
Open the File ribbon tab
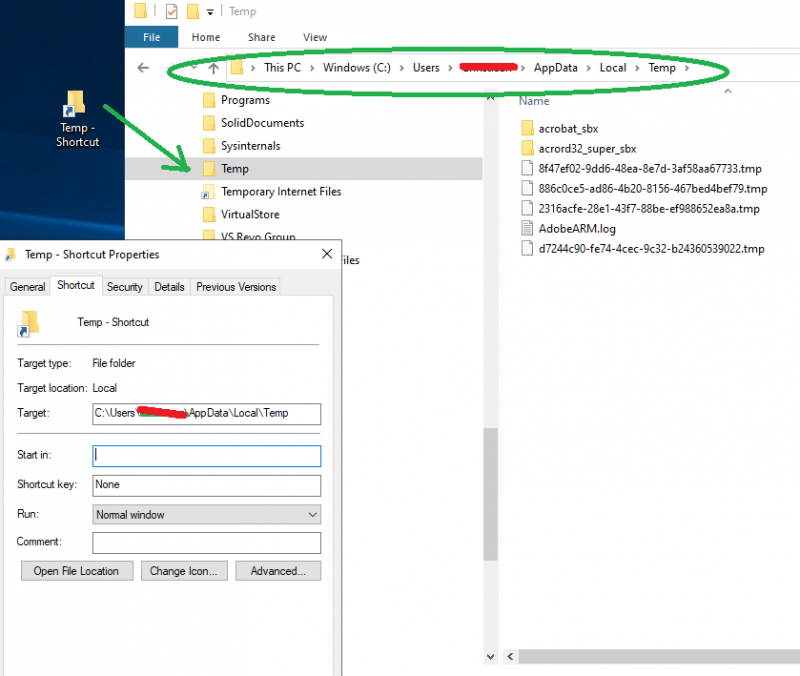tap(152, 37)
